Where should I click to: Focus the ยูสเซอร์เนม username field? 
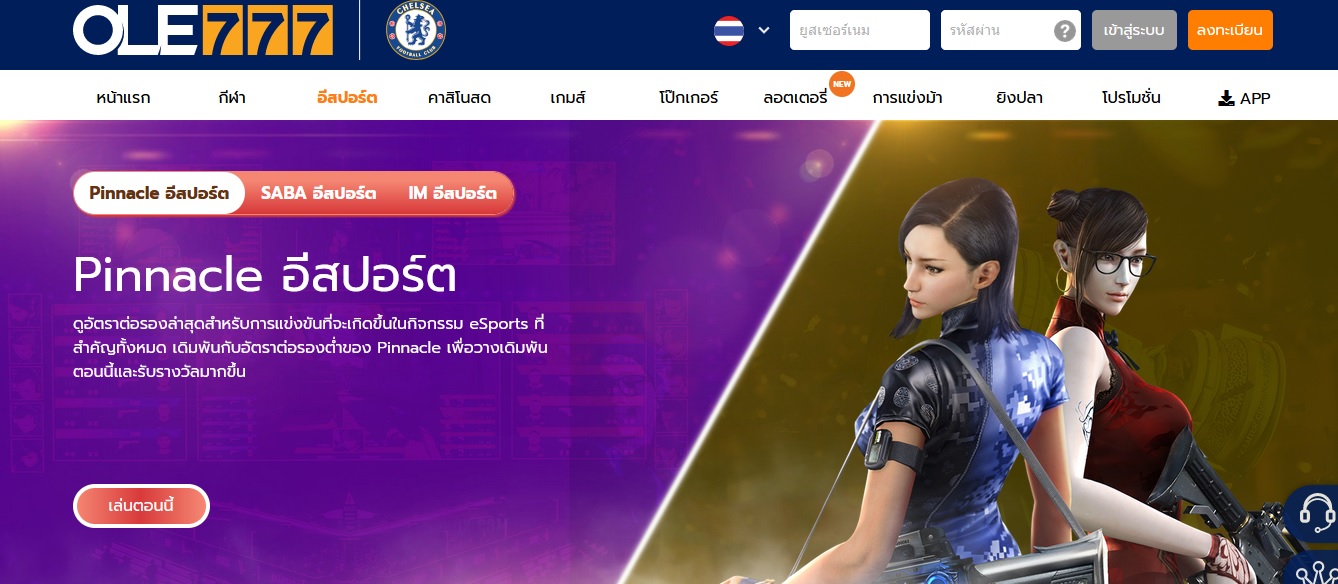pos(860,30)
